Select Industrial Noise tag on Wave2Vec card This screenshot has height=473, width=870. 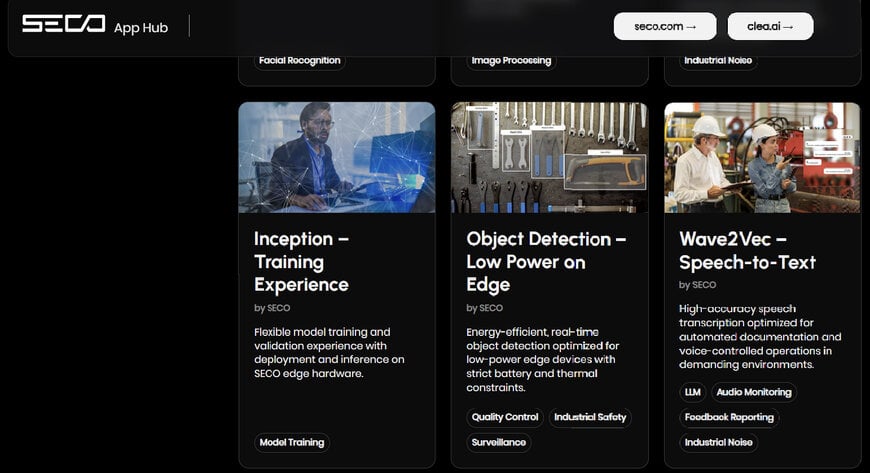click(719, 442)
